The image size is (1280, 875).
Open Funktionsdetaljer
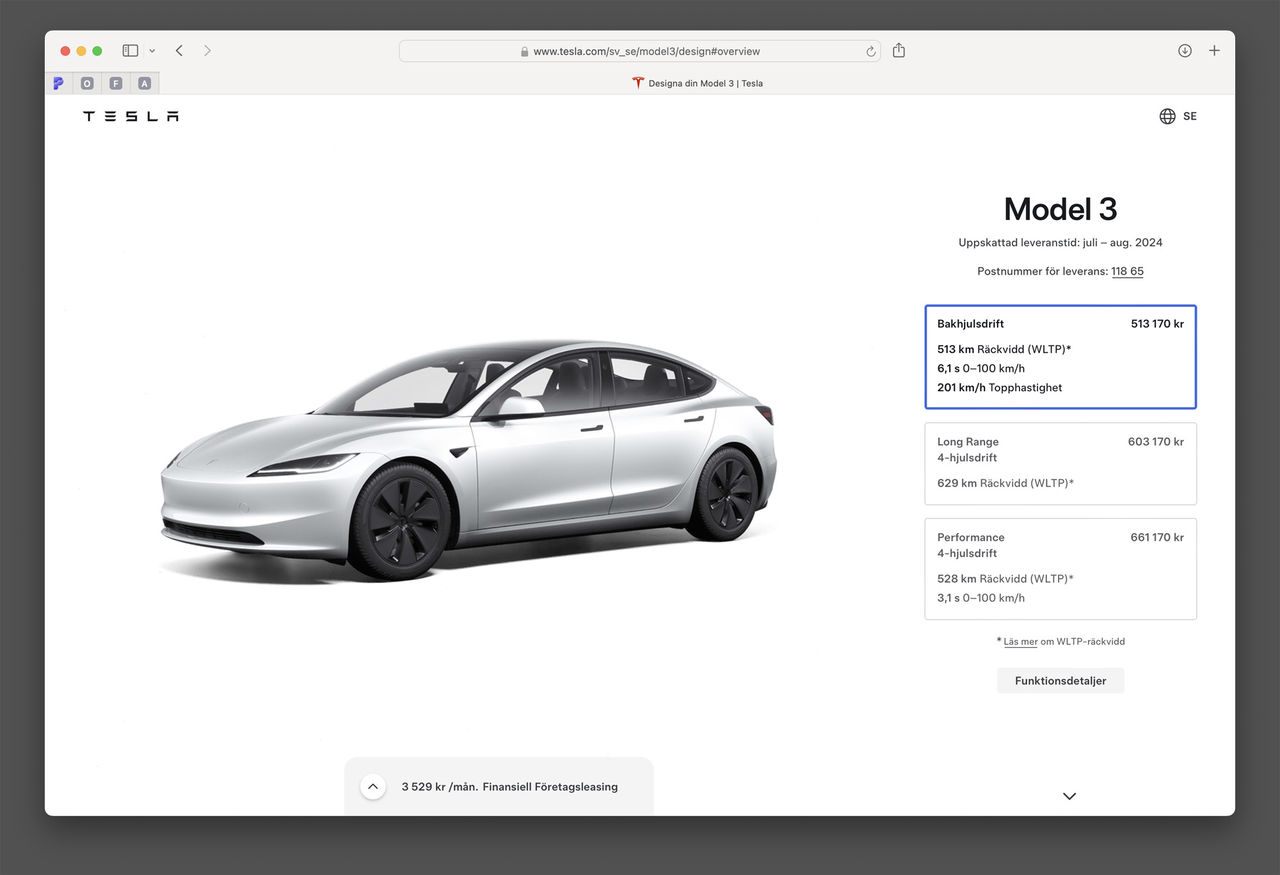1060,680
